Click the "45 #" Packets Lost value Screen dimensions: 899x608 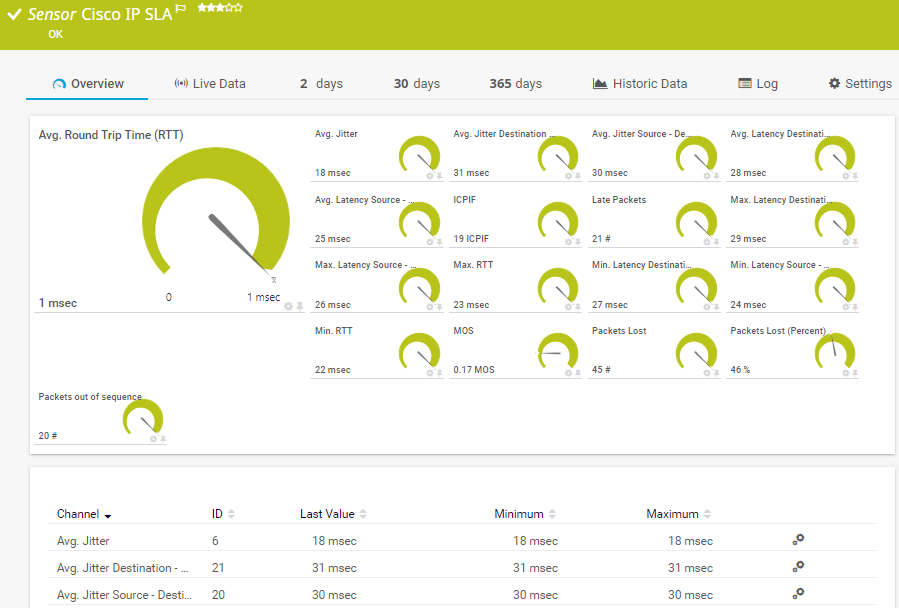tap(601, 370)
